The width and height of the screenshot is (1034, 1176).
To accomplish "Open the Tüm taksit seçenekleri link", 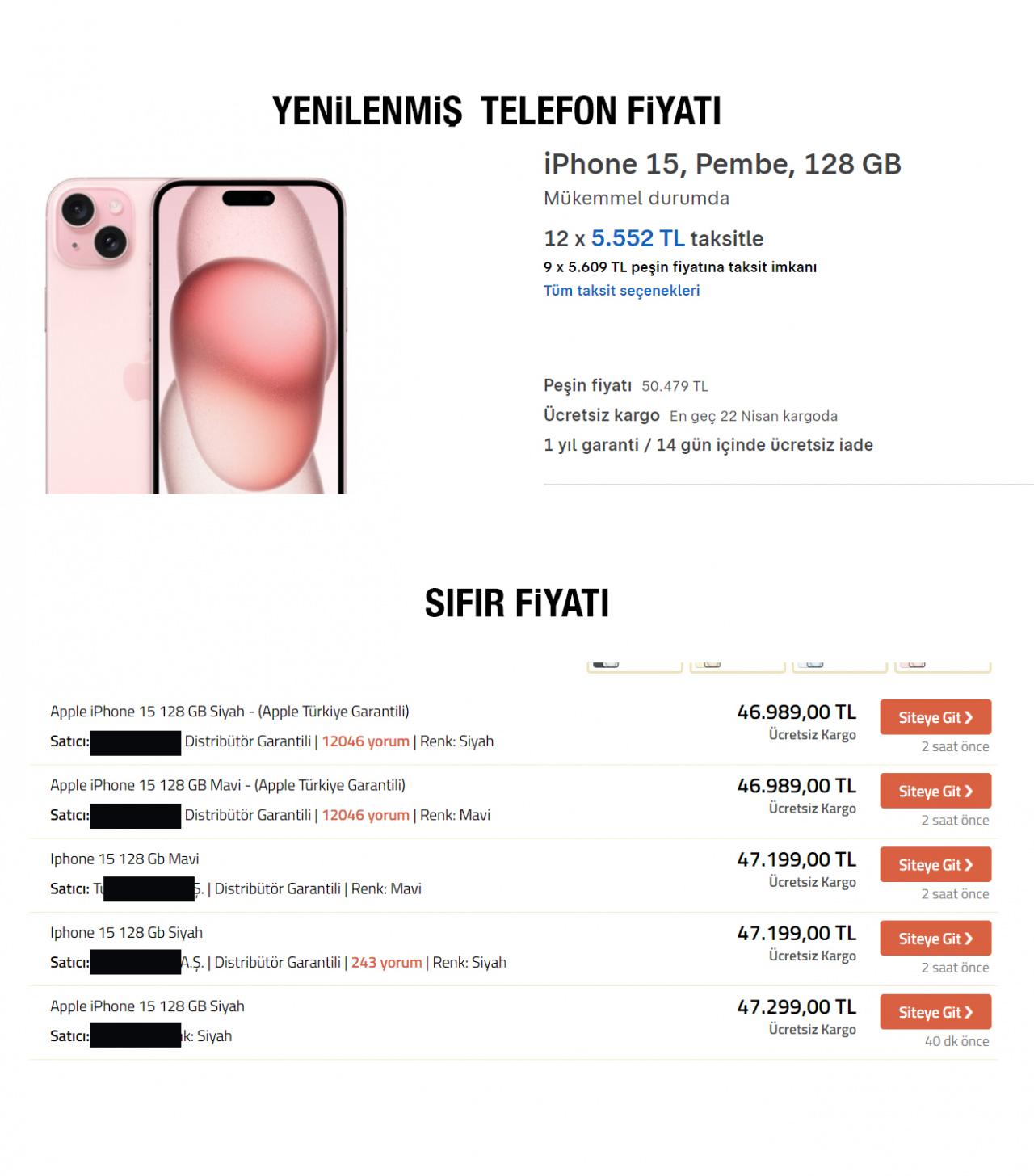I will point(621,291).
